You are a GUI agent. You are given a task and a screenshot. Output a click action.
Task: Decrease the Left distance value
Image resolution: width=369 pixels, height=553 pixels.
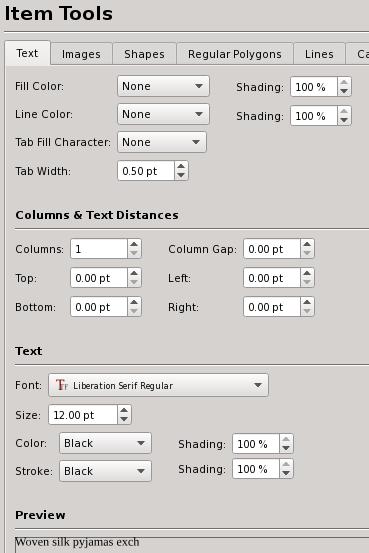click(x=307, y=282)
